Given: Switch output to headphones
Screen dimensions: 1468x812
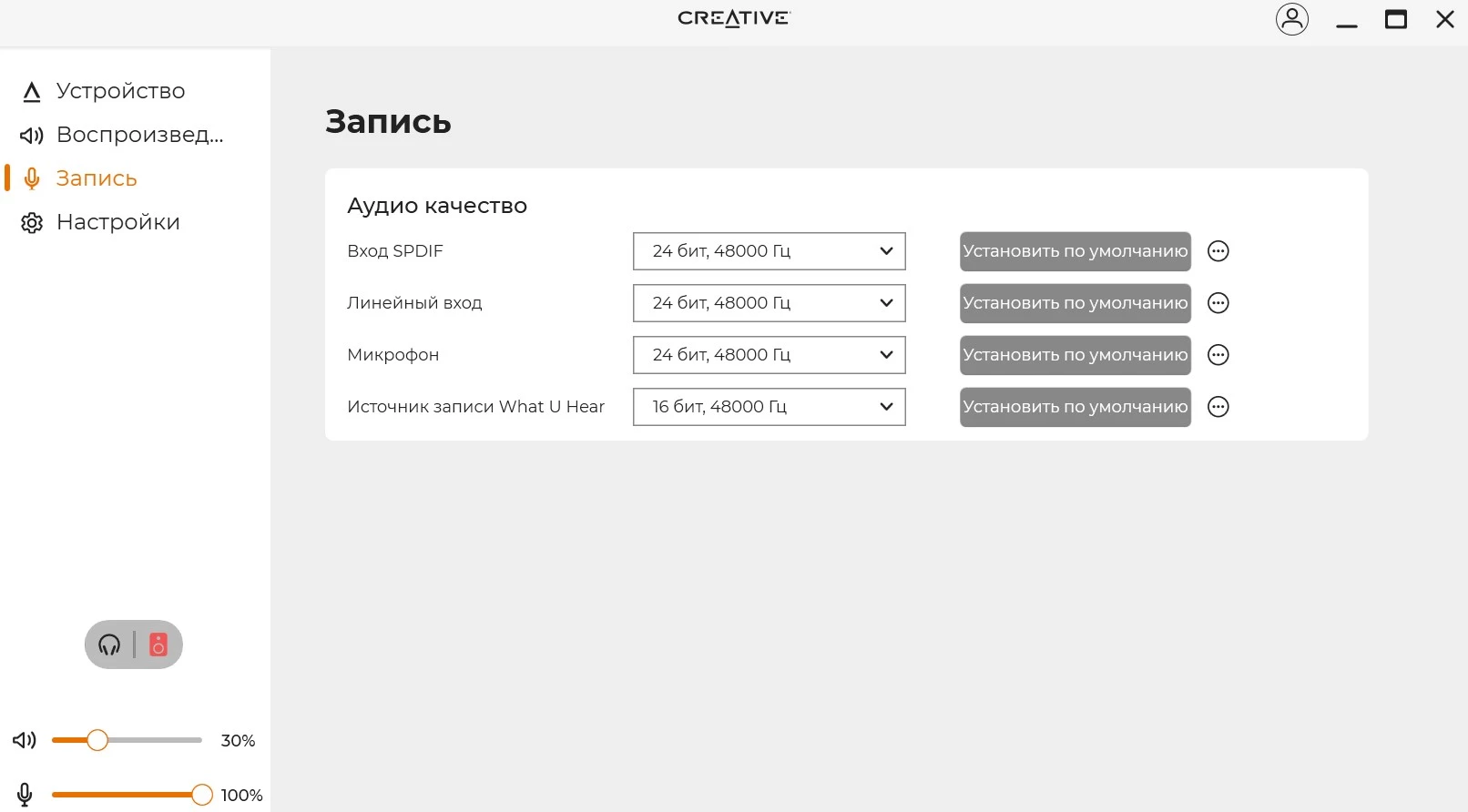Looking at the screenshot, I should click(x=109, y=645).
